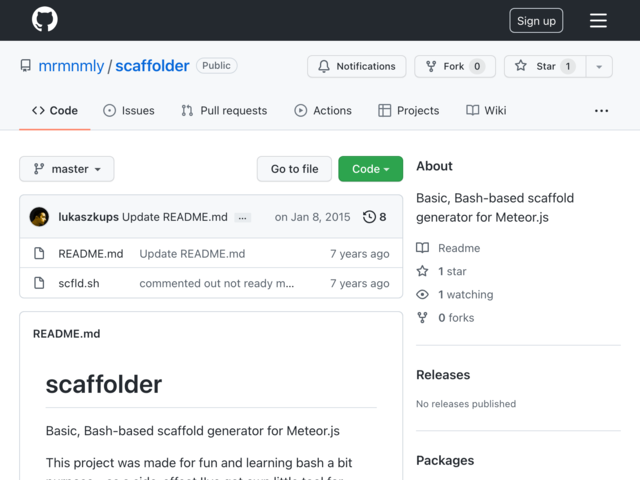The height and width of the screenshot is (480, 640).
Task: Open the green Code dropdown
Action: pyautogui.click(x=371, y=169)
